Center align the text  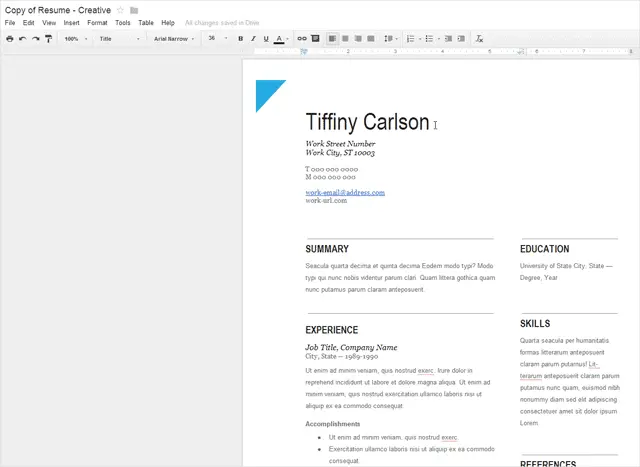pyautogui.click(x=345, y=39)
